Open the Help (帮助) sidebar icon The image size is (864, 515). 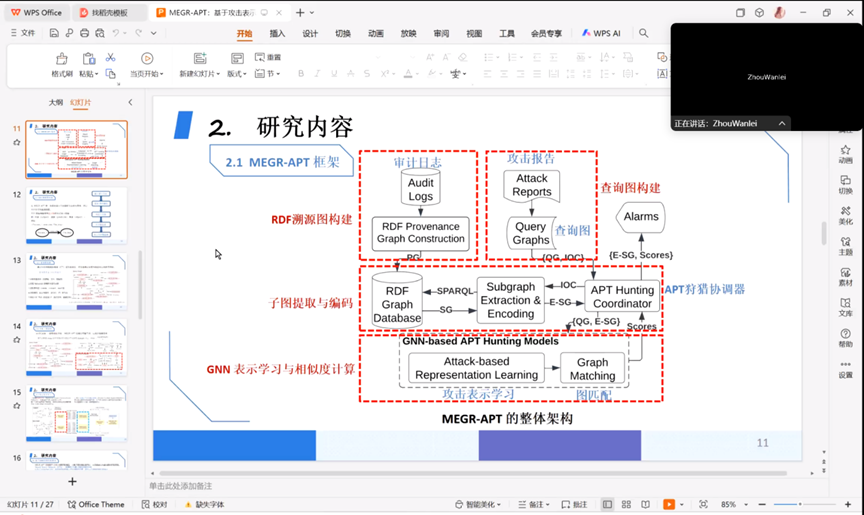pos(845,337)
